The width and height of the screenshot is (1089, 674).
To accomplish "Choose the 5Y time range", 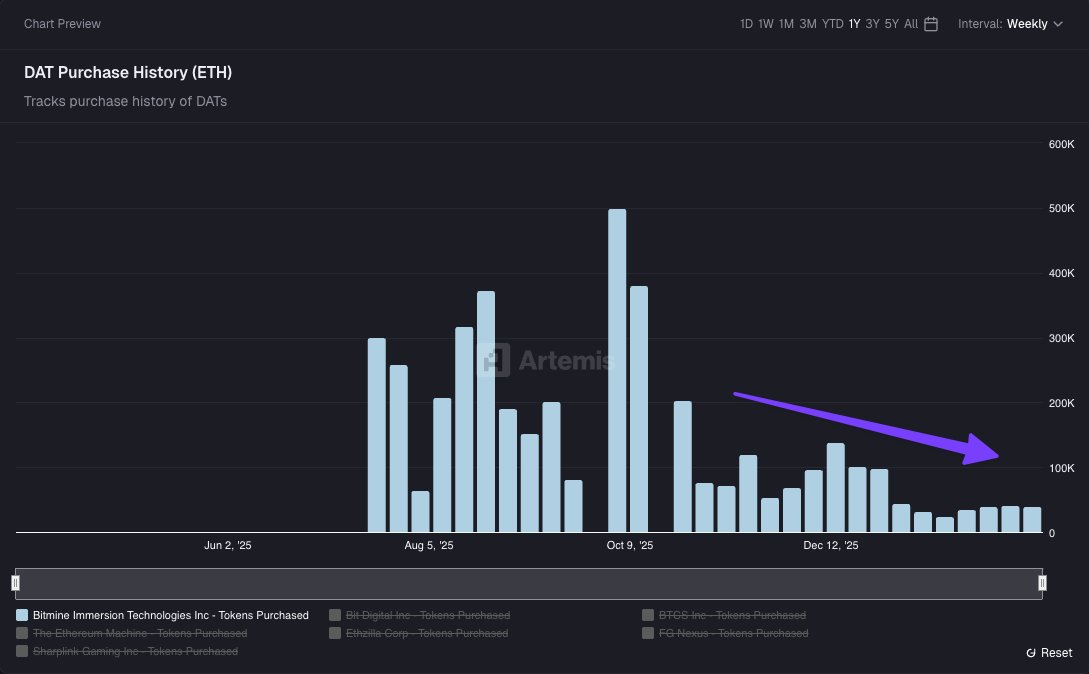I will 891,24.
